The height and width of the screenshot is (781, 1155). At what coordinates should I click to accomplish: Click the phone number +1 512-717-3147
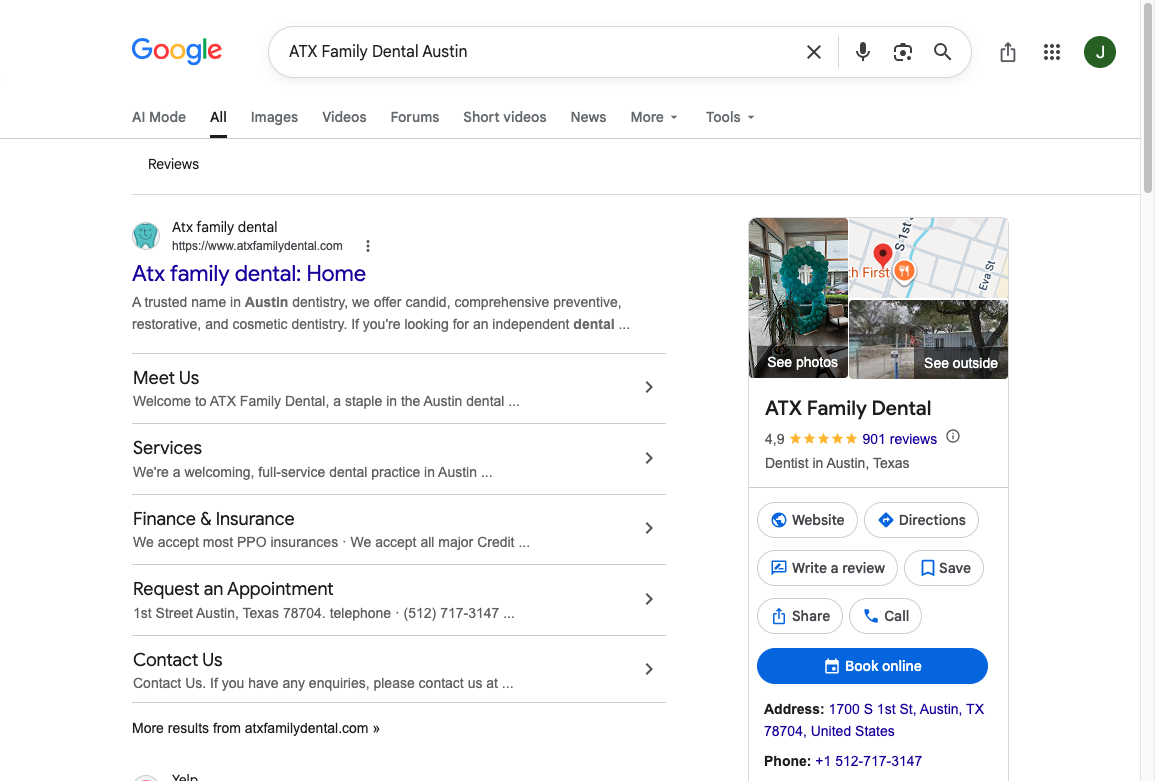(868, 761)
